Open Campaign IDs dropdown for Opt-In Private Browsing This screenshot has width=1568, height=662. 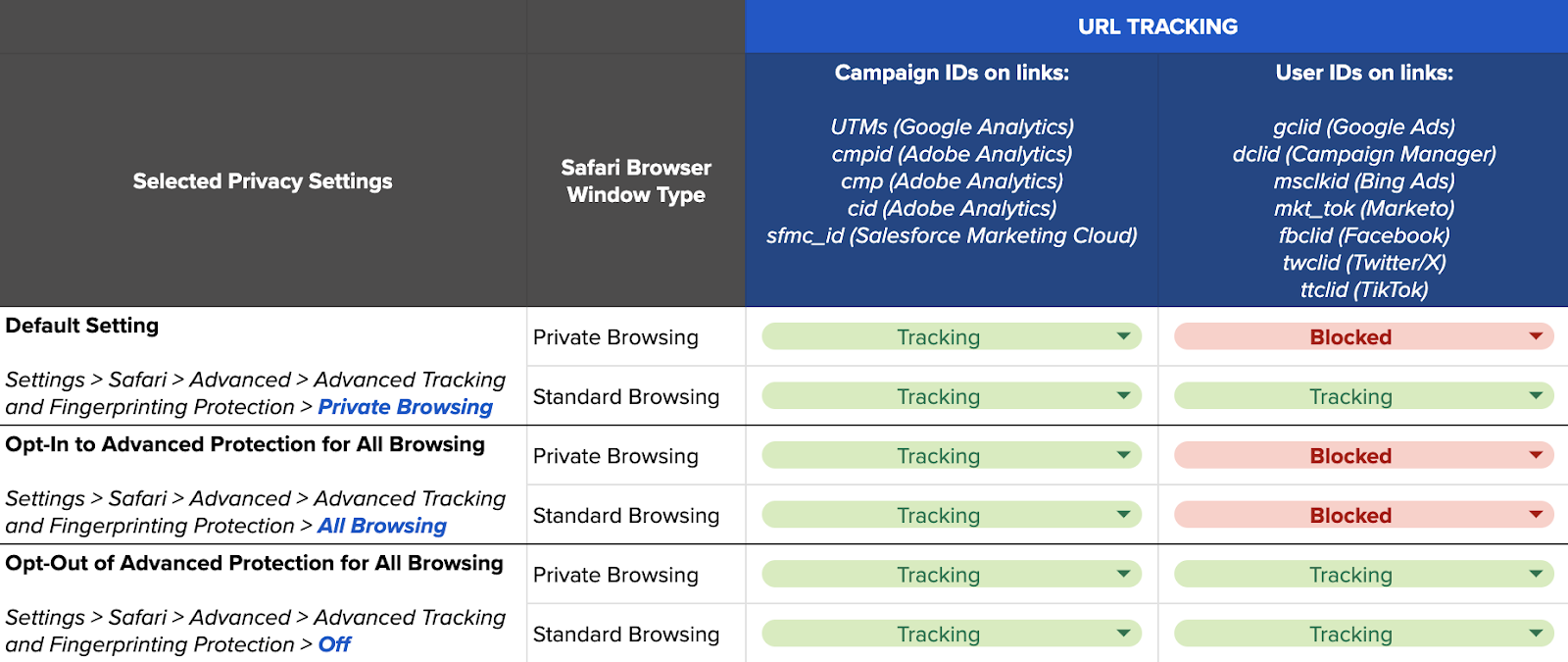coord(952,455)
